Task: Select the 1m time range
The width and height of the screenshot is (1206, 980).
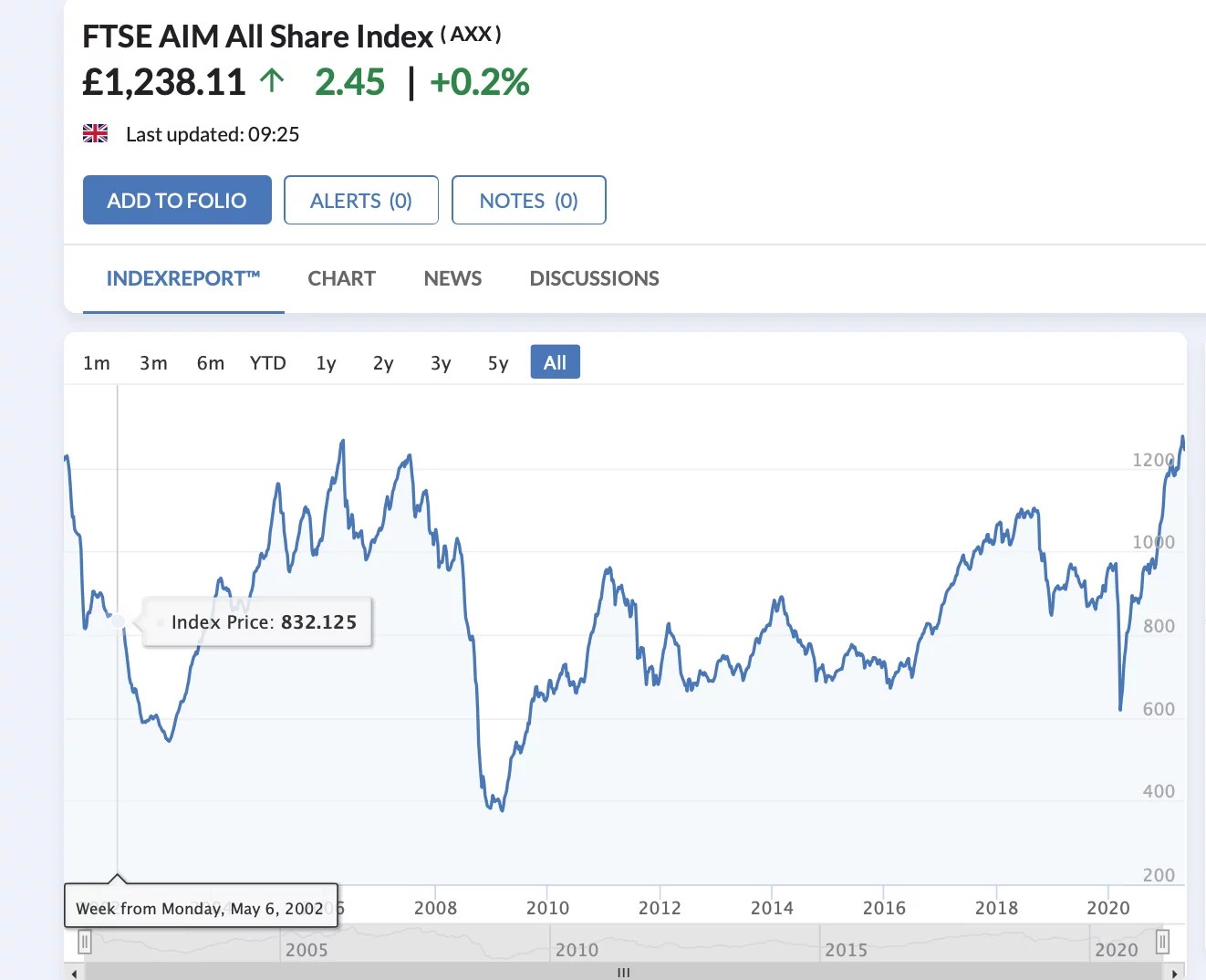Action: [97, 362]
